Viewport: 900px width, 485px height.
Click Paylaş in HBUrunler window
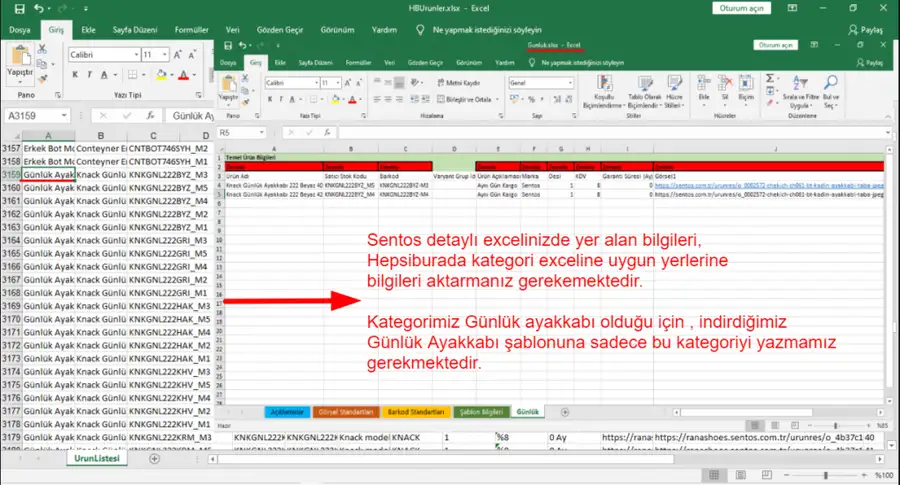pos(866,30)
